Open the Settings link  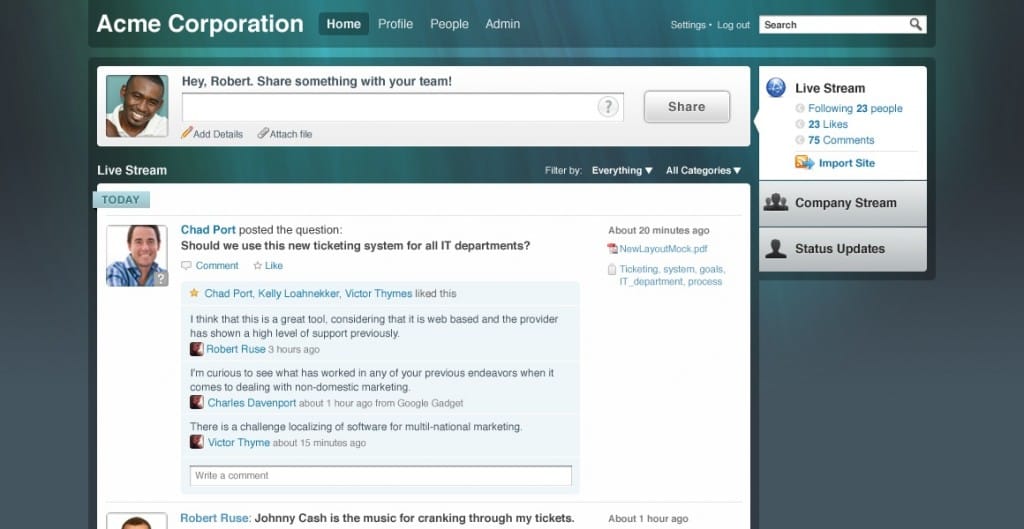(688, 25)
